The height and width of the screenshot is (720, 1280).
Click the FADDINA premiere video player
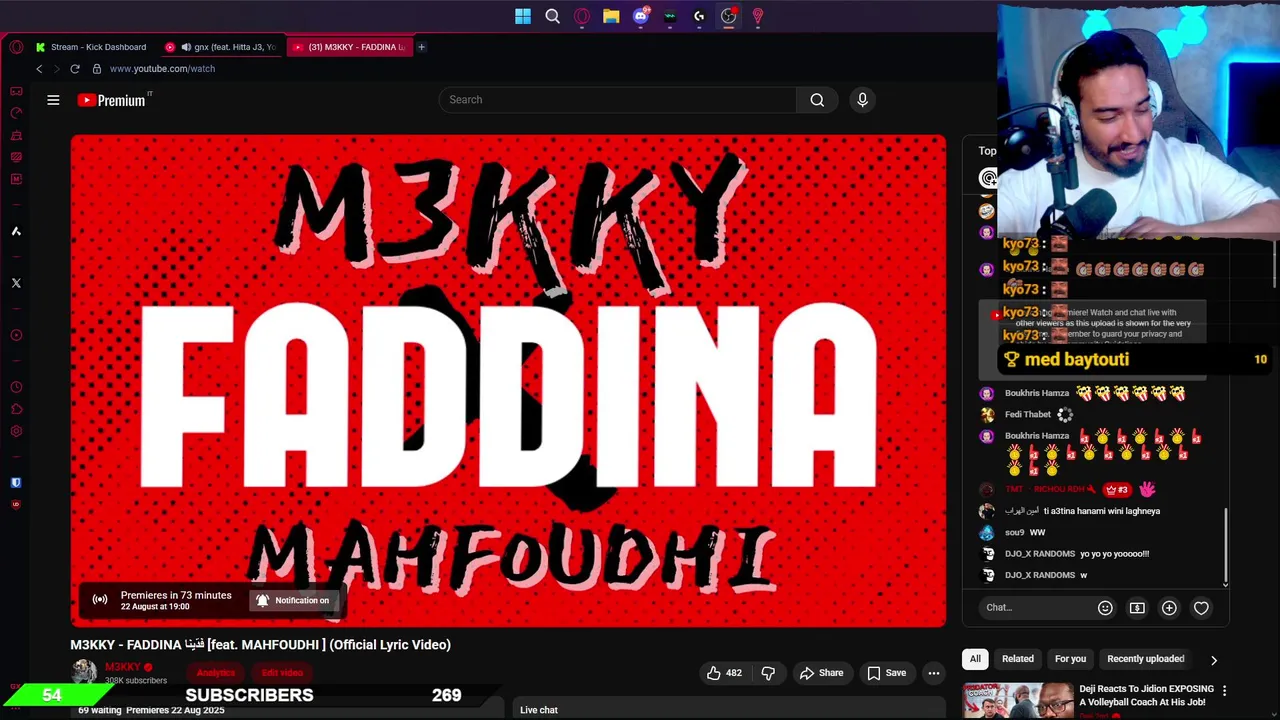[x=508, y=381]
